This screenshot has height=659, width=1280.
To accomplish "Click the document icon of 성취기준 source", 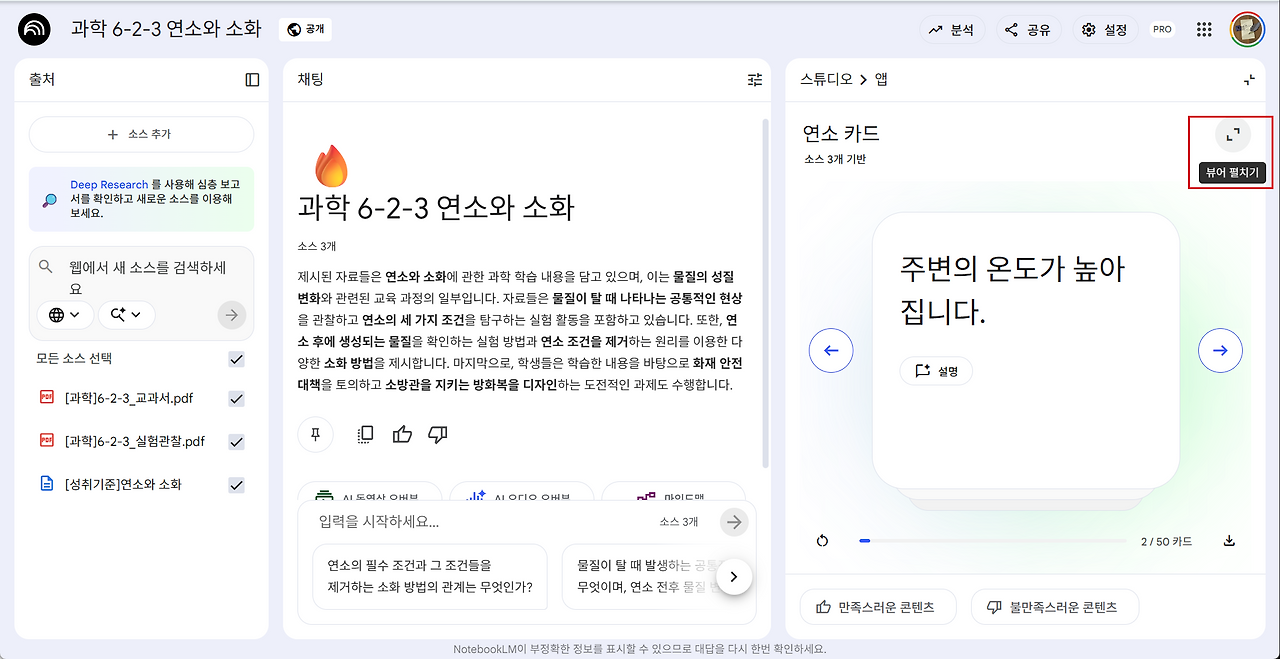I will 46,483.
